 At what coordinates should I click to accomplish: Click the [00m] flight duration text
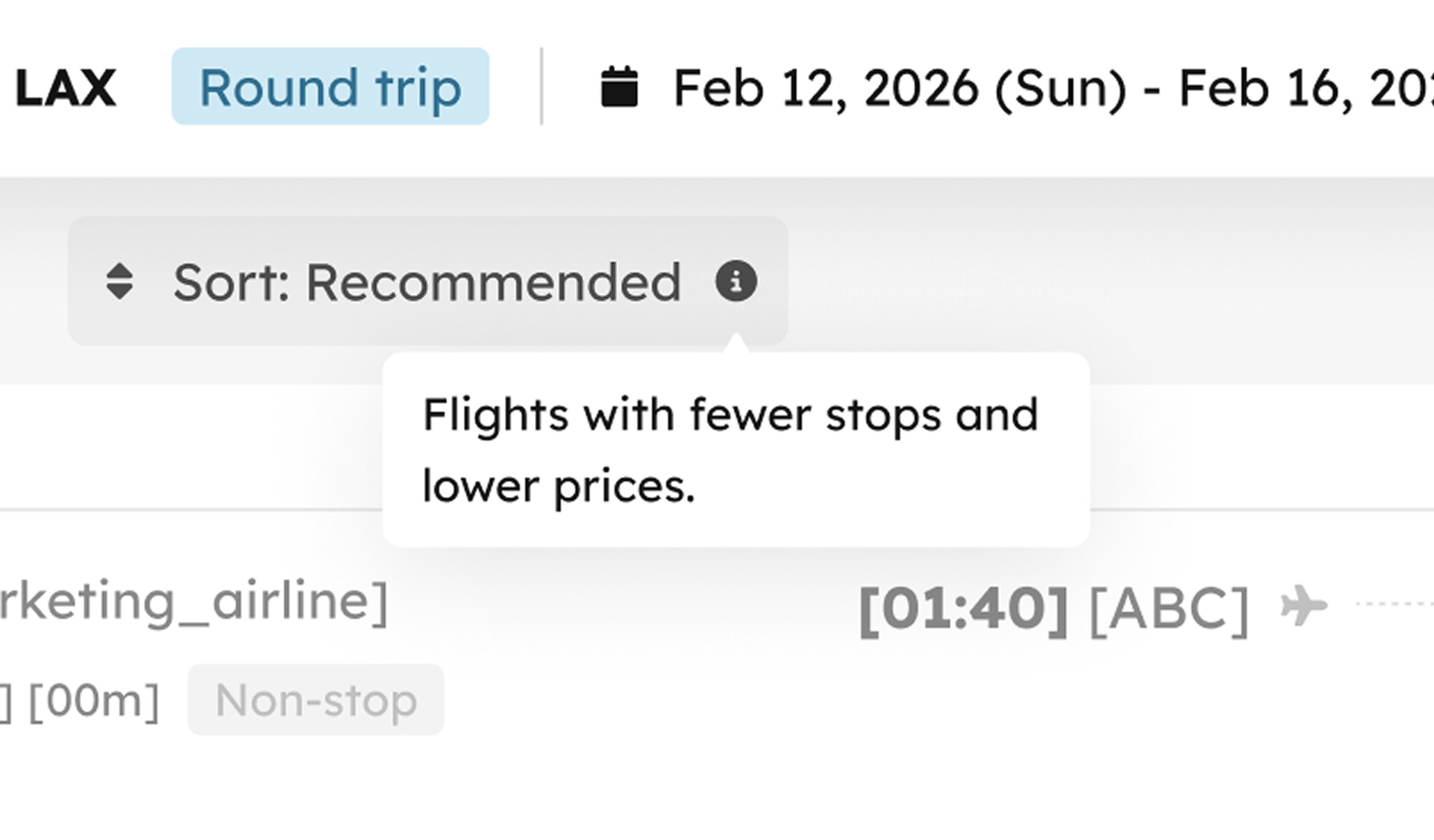click(x=94, y=700)
